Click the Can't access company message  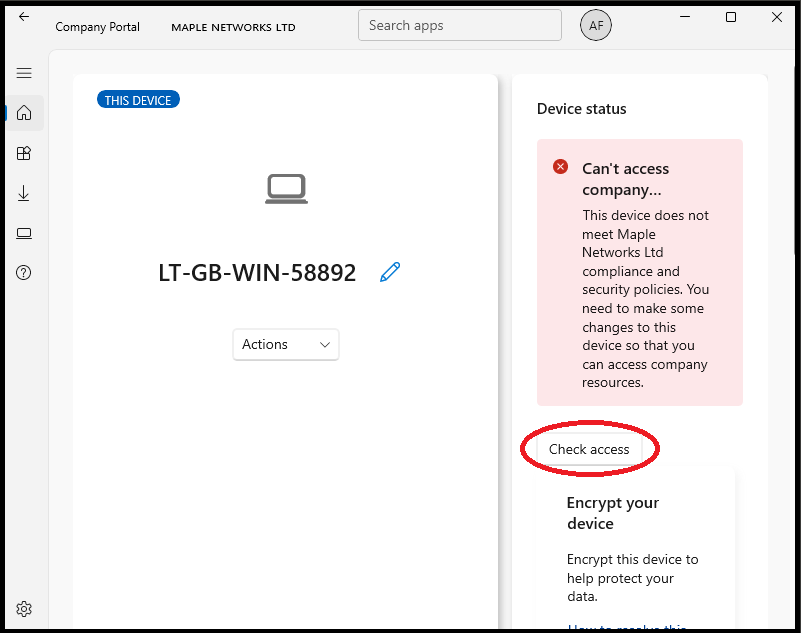(x=625, y=179)
